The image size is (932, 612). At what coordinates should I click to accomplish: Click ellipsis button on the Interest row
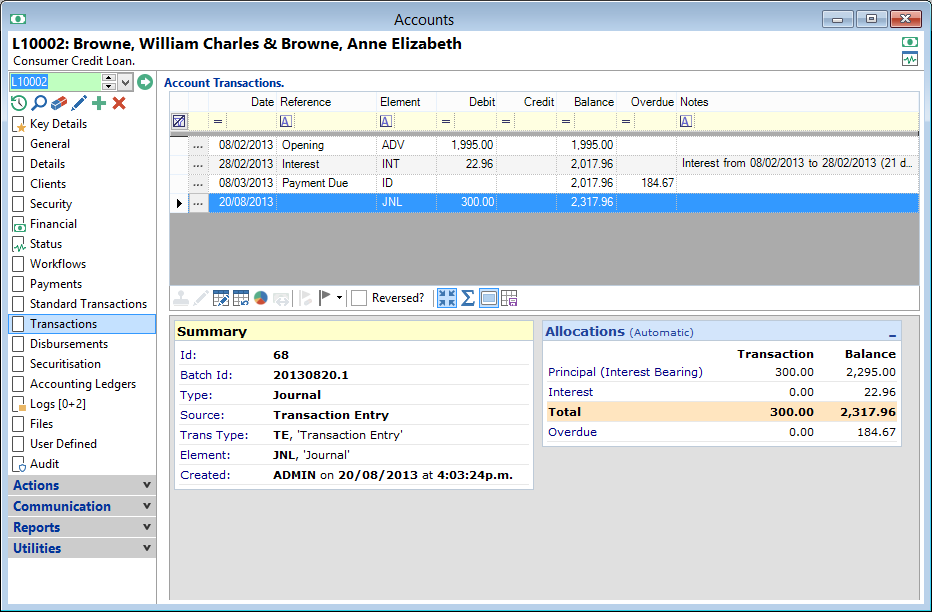198,165
